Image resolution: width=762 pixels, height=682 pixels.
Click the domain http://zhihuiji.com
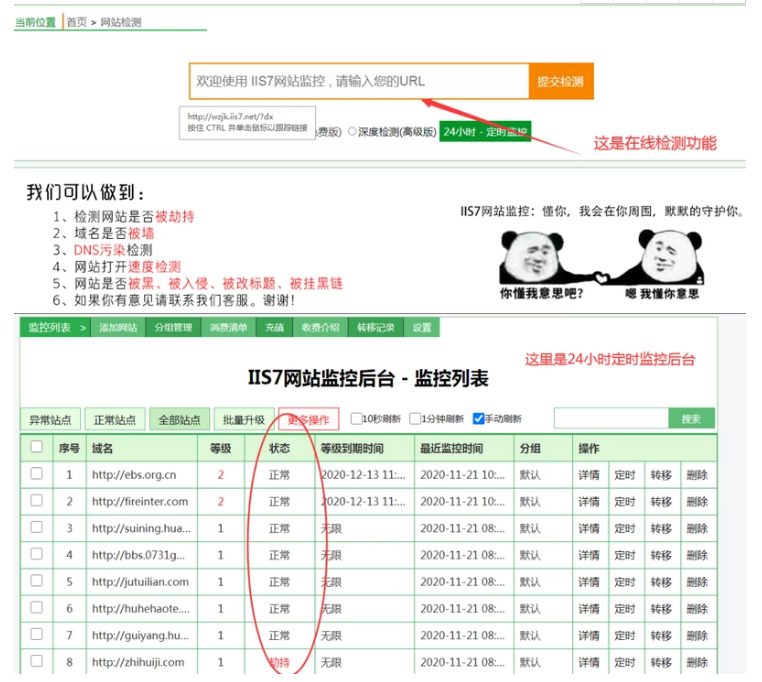point(138,662)
